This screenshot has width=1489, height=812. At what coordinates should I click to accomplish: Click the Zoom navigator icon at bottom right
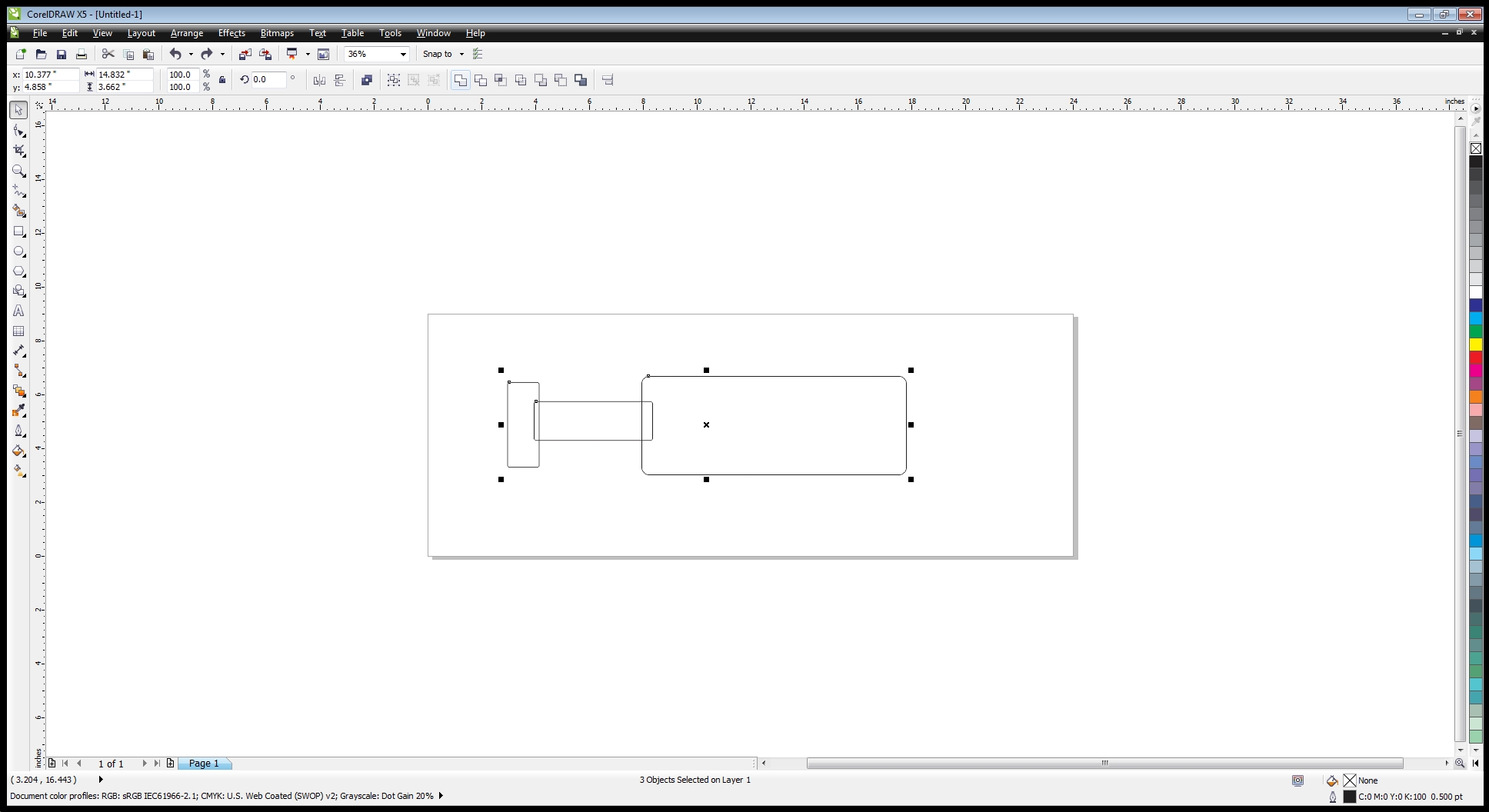coord(1459,764)
